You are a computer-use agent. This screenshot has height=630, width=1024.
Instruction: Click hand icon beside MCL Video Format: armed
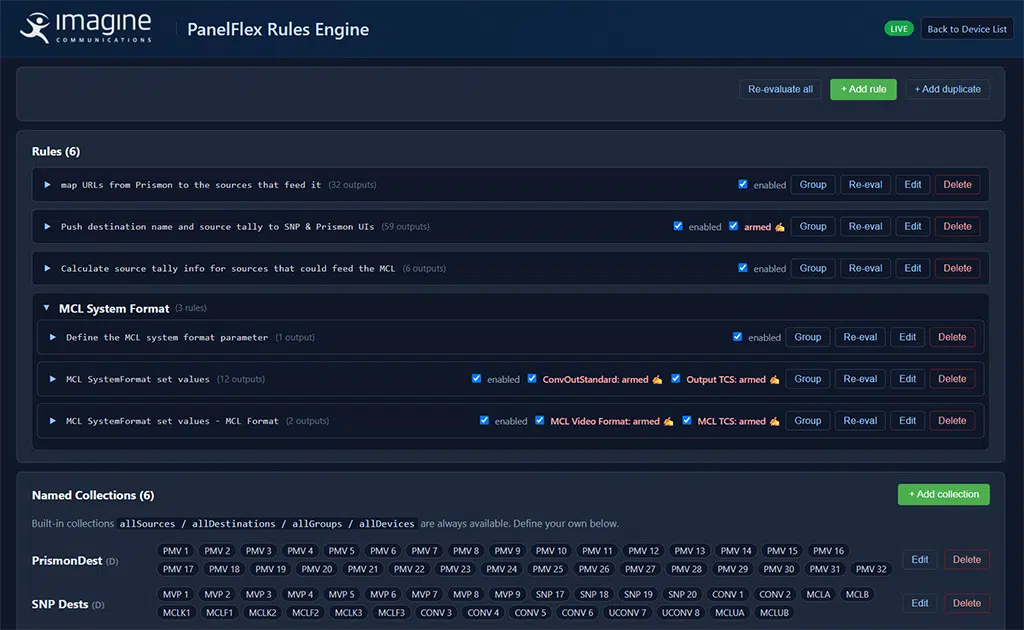coord(668,421)
